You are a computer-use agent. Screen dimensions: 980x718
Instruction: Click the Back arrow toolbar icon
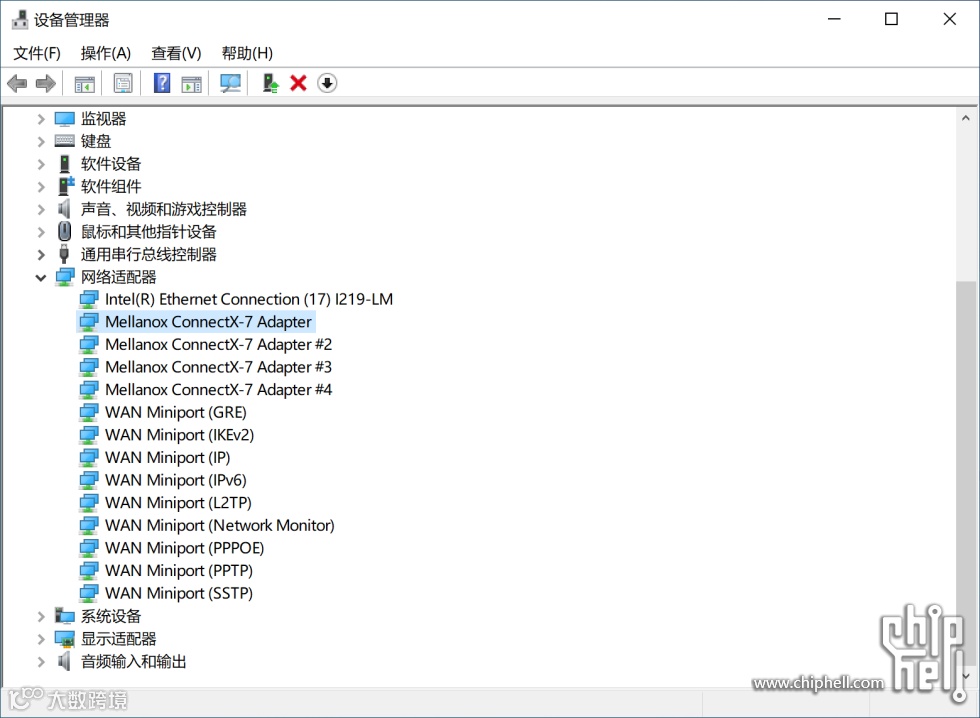[17, 83]
